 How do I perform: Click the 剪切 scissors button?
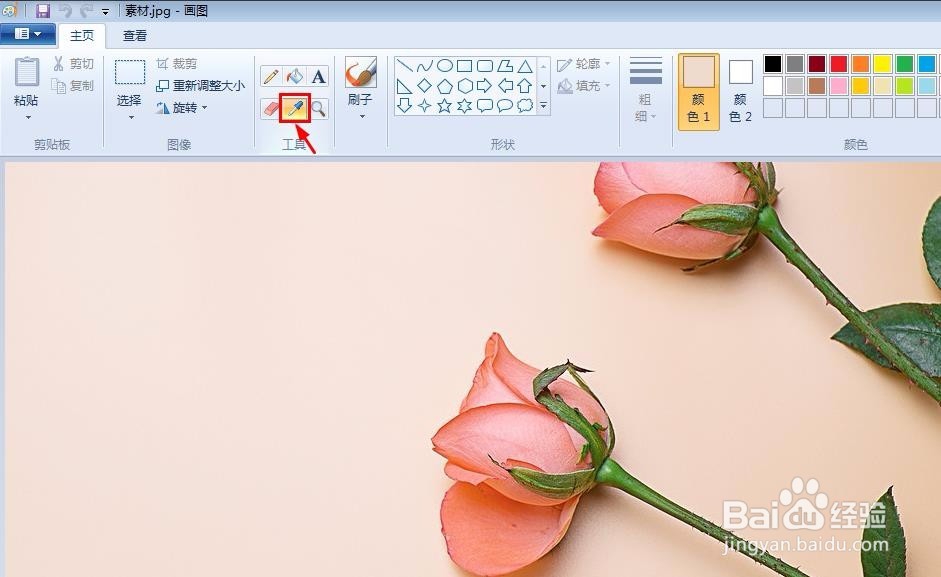[x=73, y=64]
